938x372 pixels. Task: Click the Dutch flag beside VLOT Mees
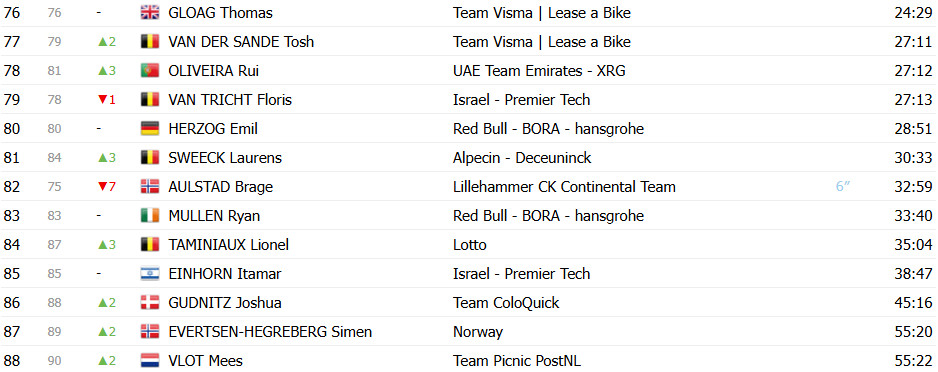150,361
